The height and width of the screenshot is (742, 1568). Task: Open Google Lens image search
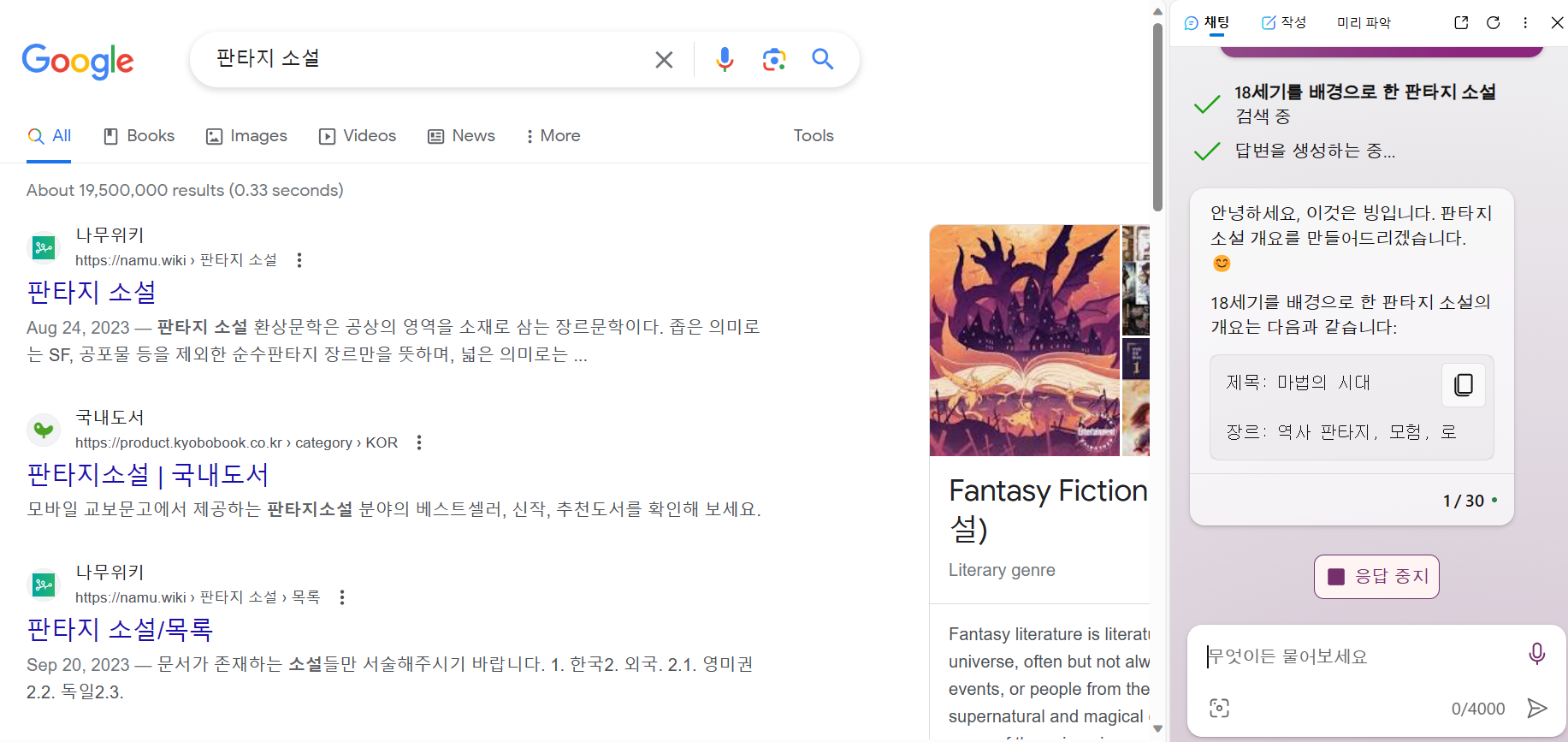774,59
